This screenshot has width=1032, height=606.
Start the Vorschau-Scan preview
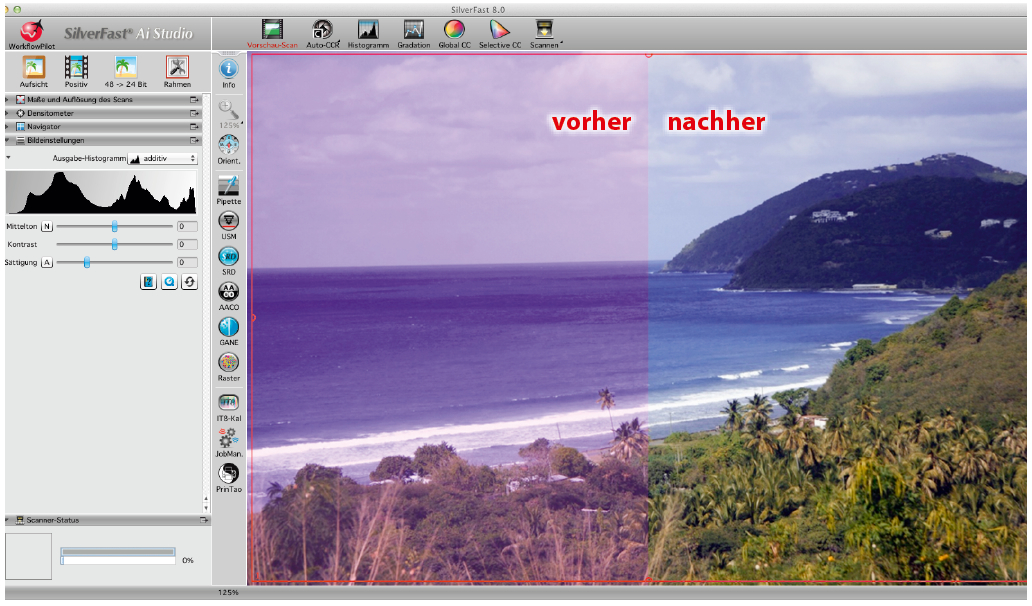coord(272,34)
